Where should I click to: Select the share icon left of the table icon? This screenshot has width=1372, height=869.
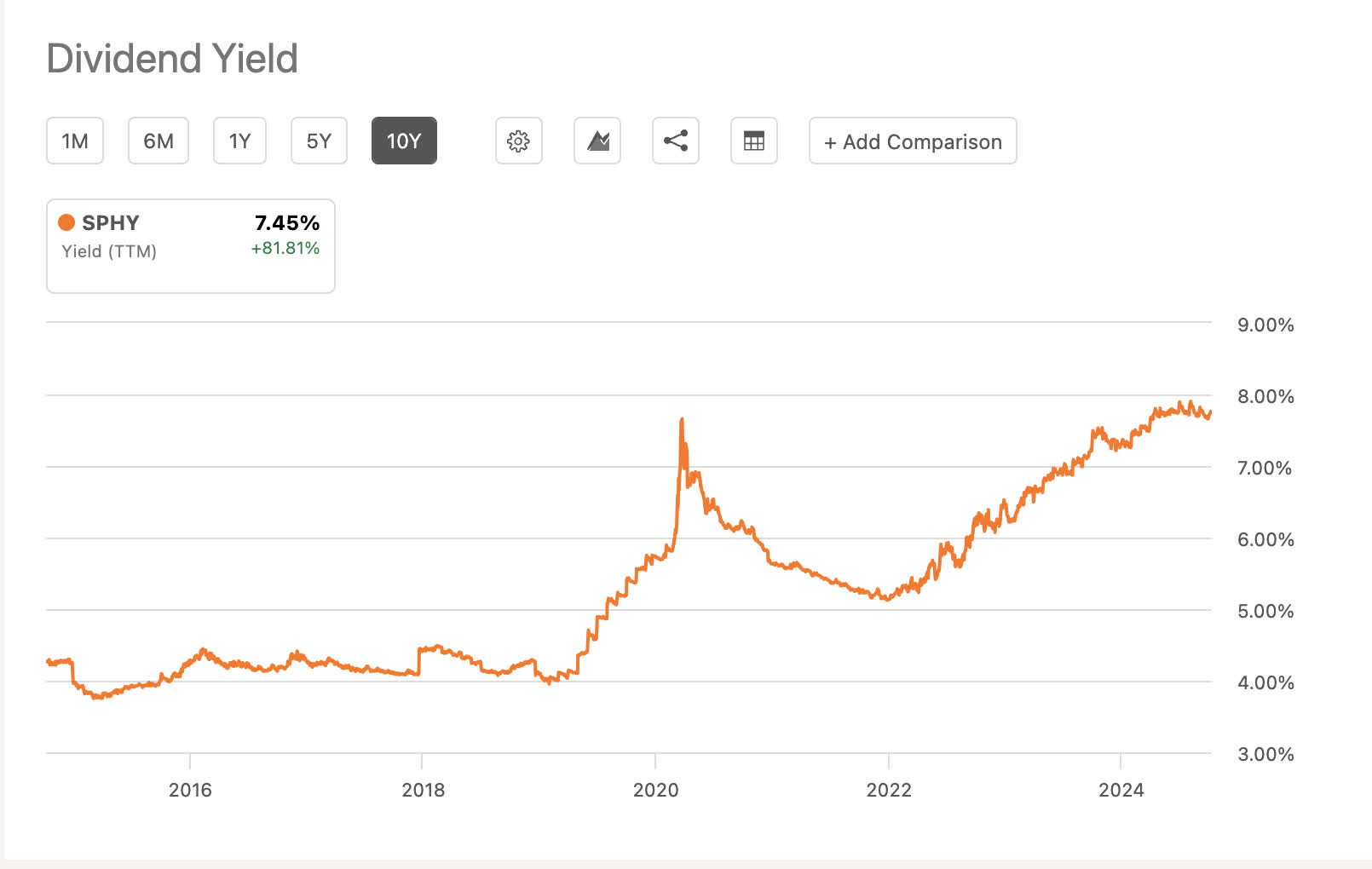pyautogui.click(x=675, y=141)
